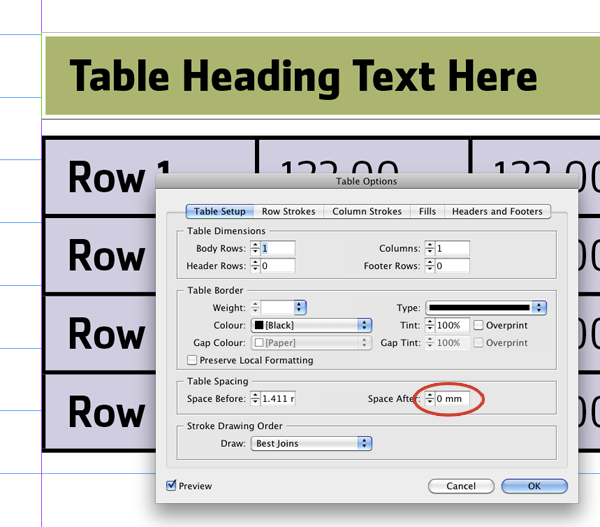The height and width of the screenshot is (527, 600).
Task: Open the Headers and Footers tab
Action: pos(497,211)
